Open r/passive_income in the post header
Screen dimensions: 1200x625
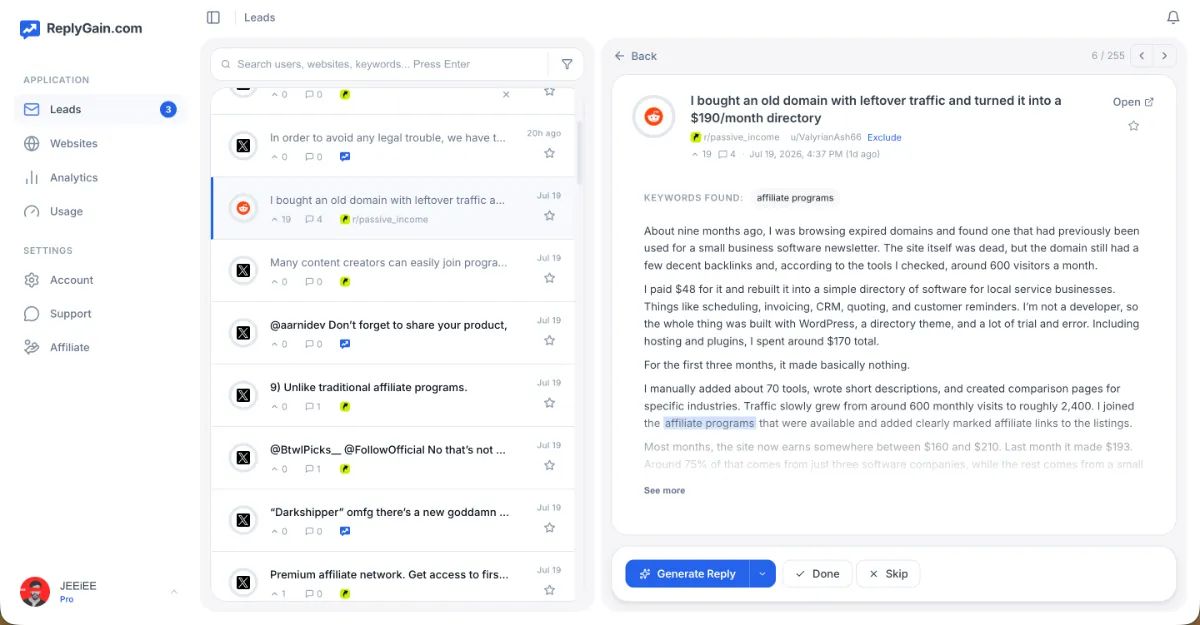click(x=735, y=137)
